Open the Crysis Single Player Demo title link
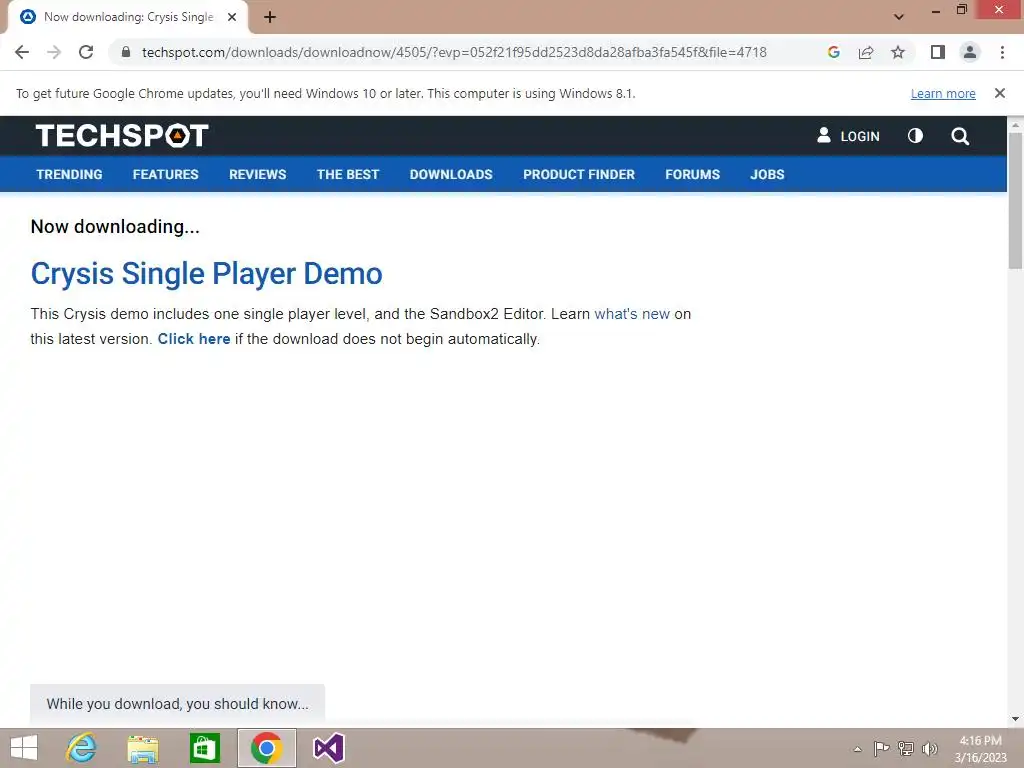 click(206, 274)
